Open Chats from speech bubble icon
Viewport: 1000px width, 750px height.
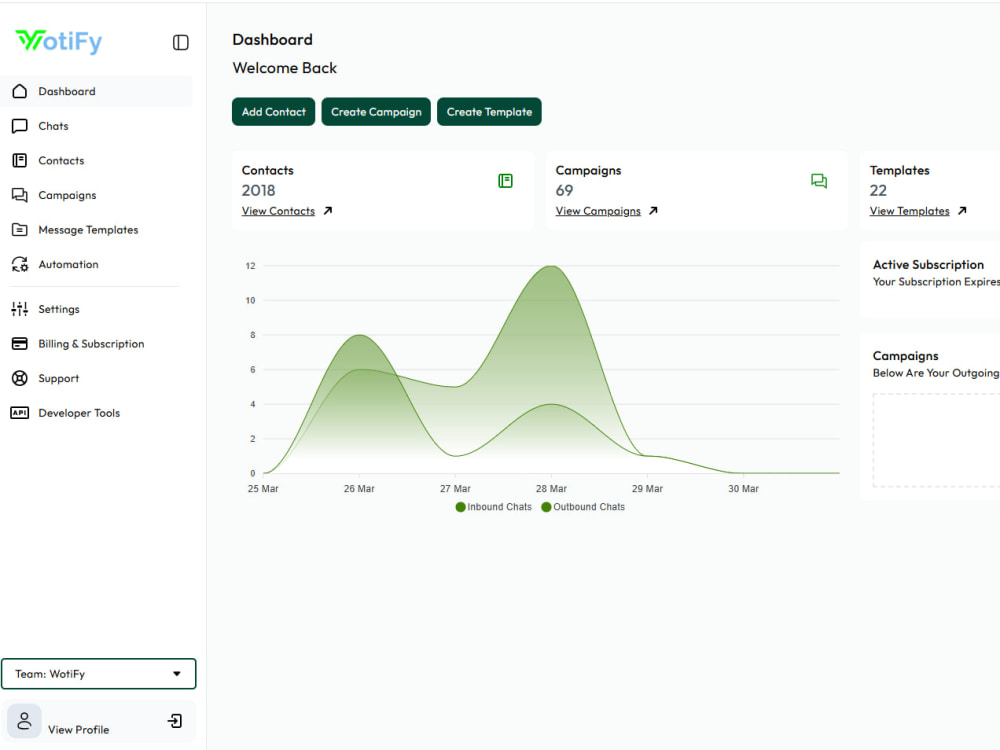[20, 126]
